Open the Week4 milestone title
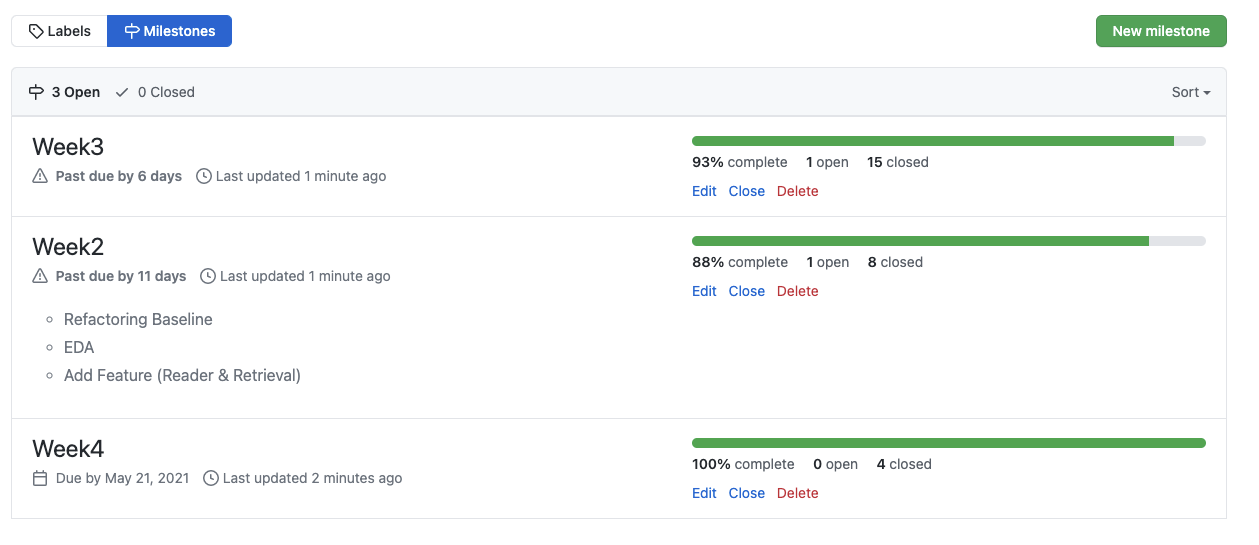The height and width of the screenshot is (545, 1259). 68,449
